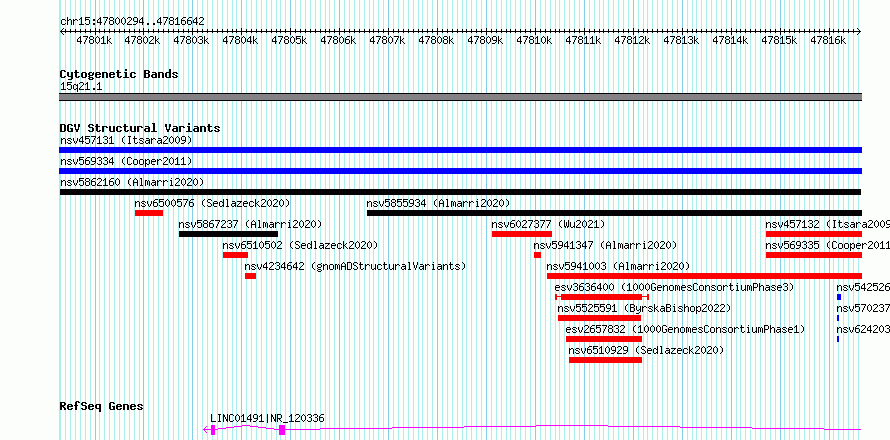Click the nsv457132 (Itsara2009) label
Viewport: 890px width, 440px height.
pos(828,224)
